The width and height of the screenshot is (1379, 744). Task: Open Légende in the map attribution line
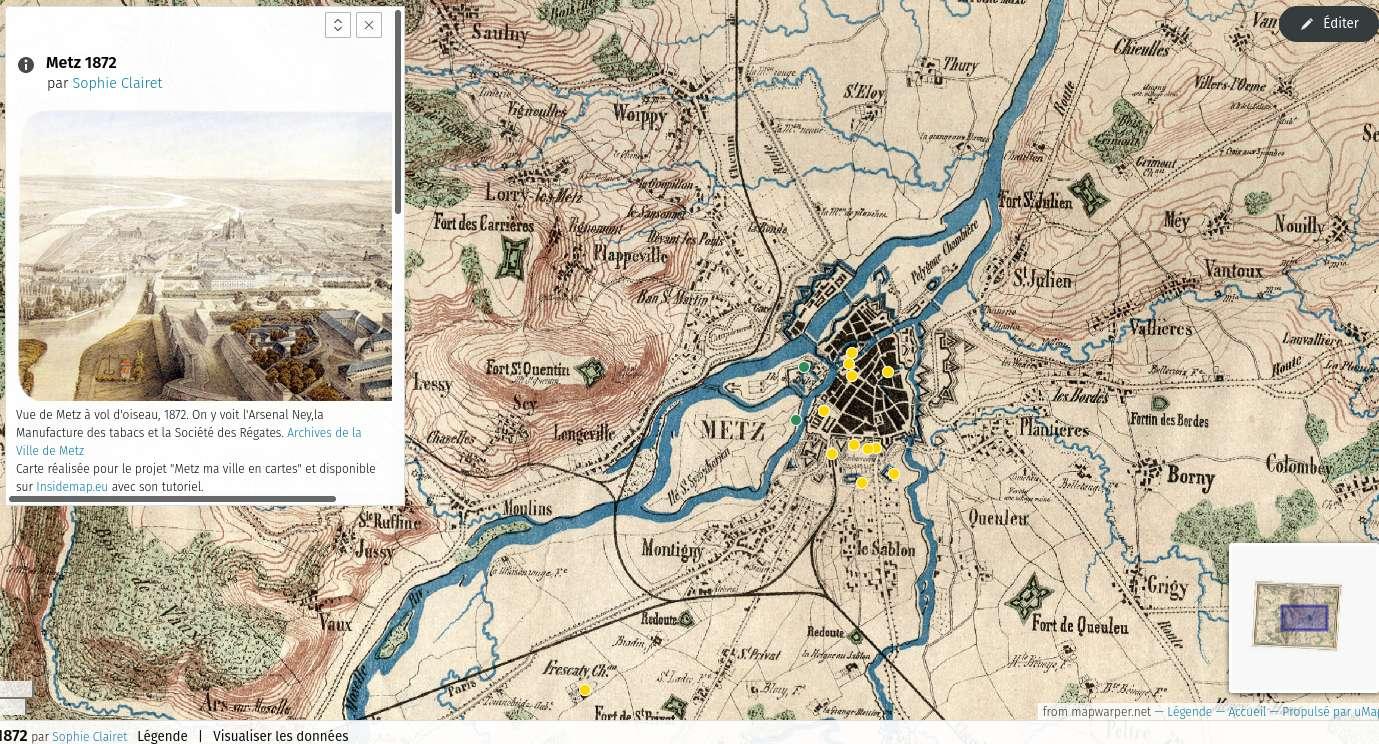[x=1189, y=712]
